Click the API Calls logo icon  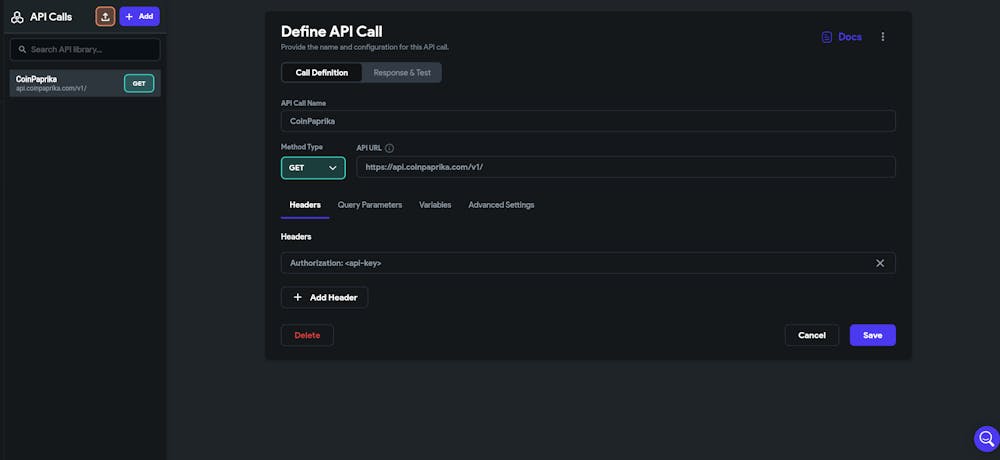coord(17,17)
